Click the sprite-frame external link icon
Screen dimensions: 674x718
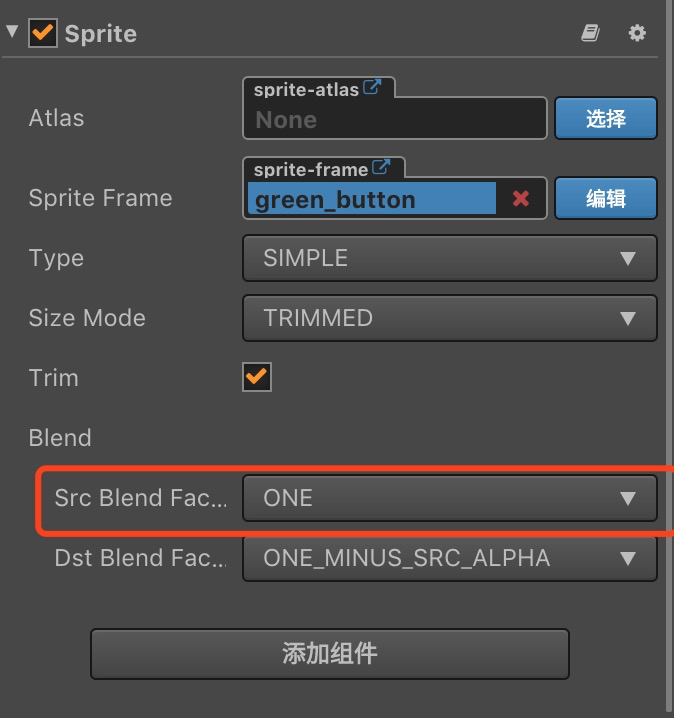[381, 167]
